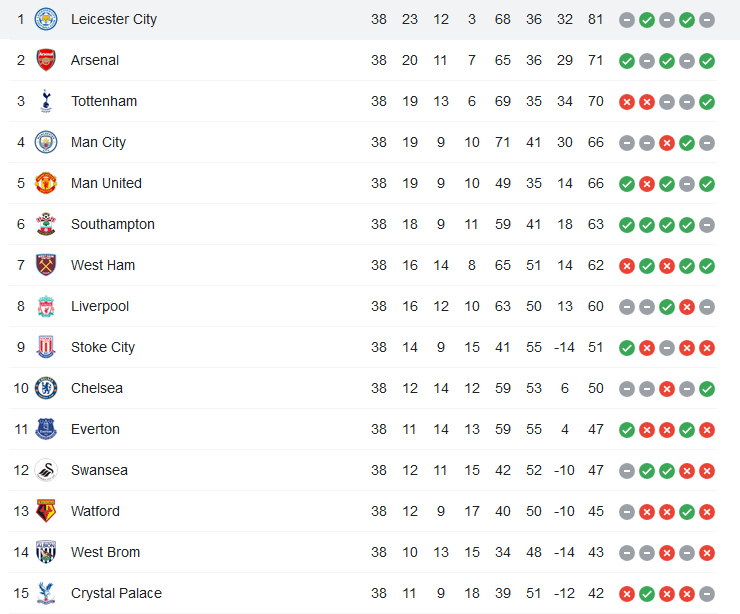Open the West Brom team link
The image size is (740, 614).
105,552
